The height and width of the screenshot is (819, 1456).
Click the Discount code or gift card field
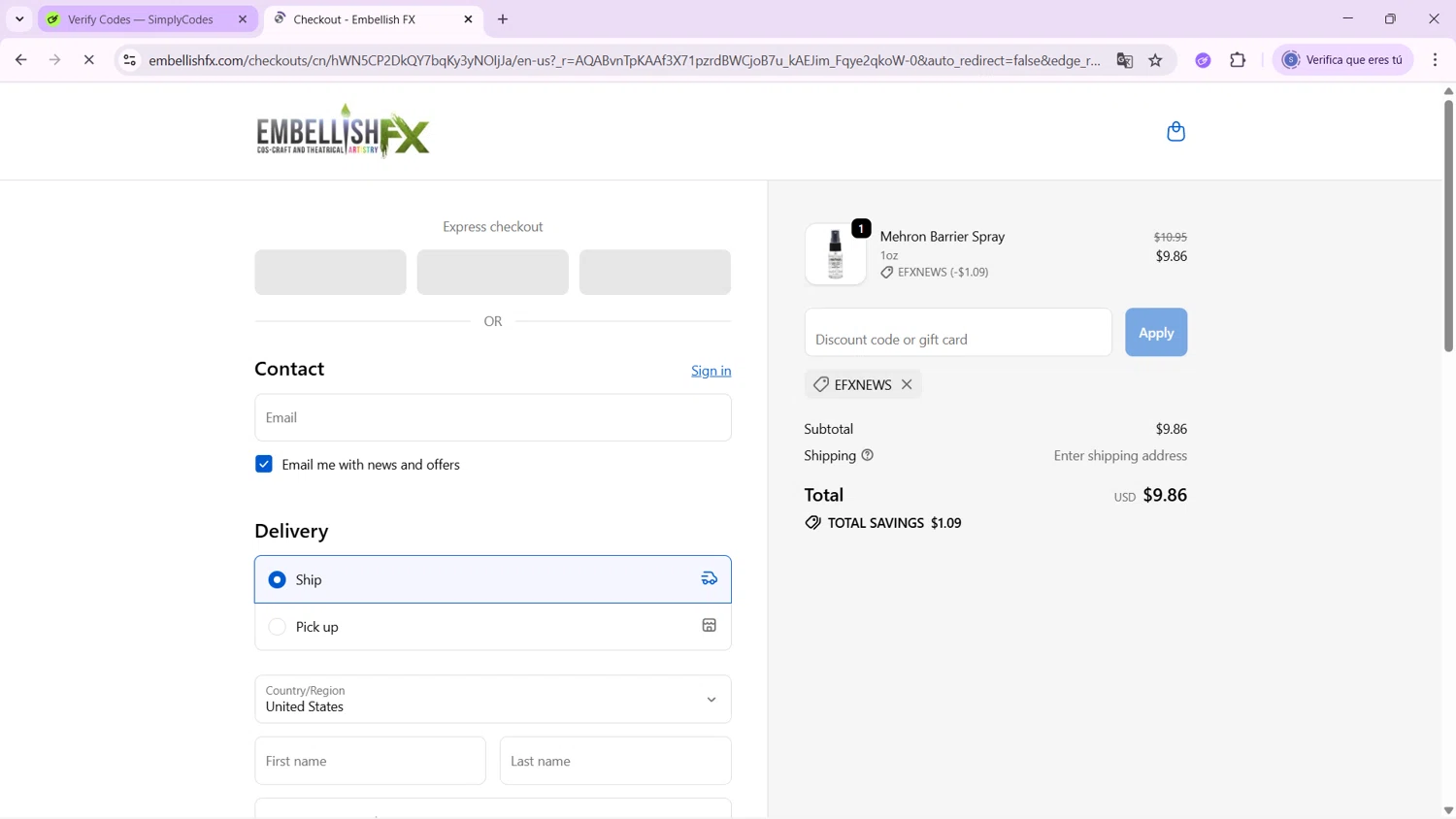(958, 332)
